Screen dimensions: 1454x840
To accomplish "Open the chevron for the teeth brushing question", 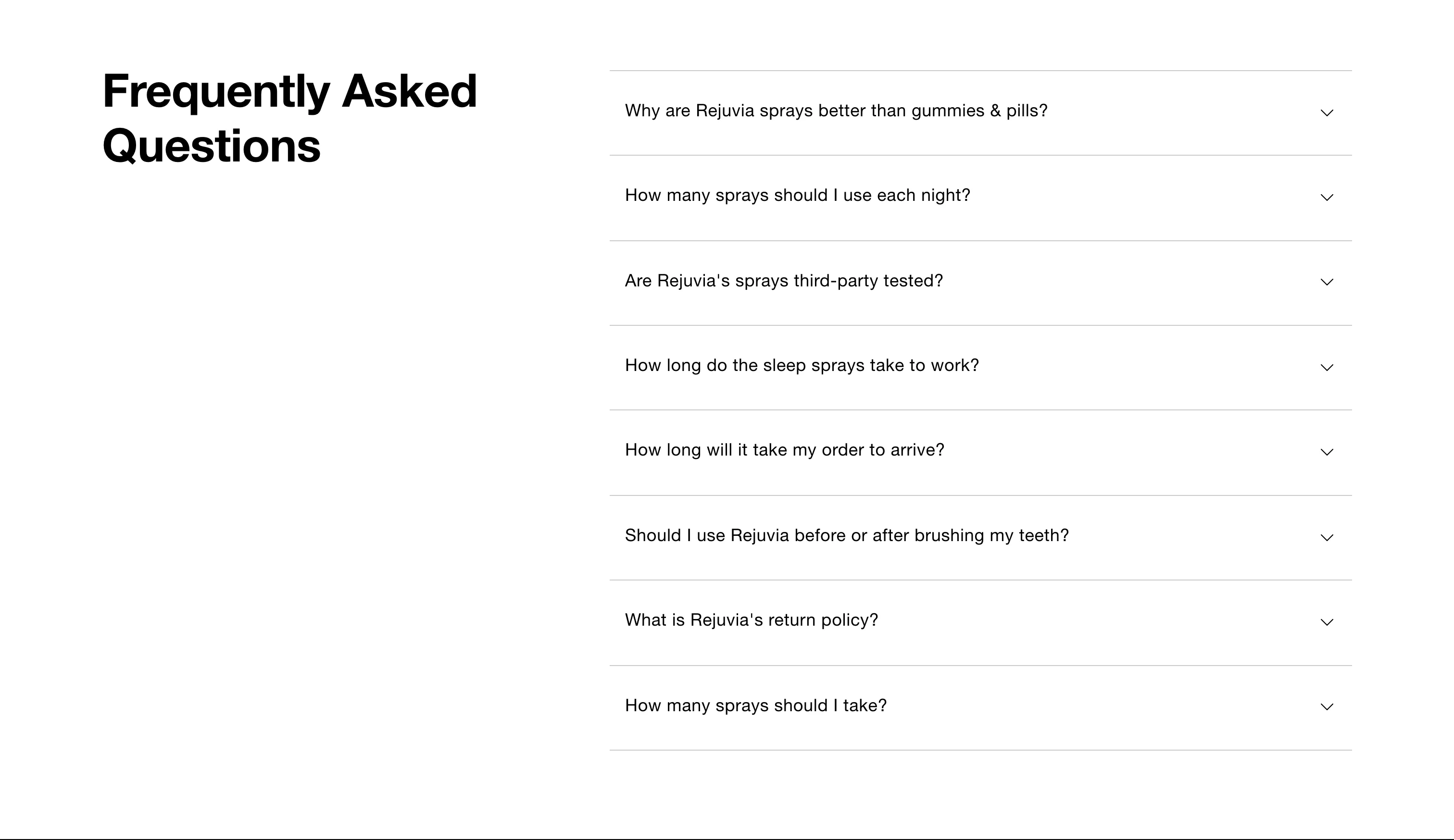I will (1327, 537).
